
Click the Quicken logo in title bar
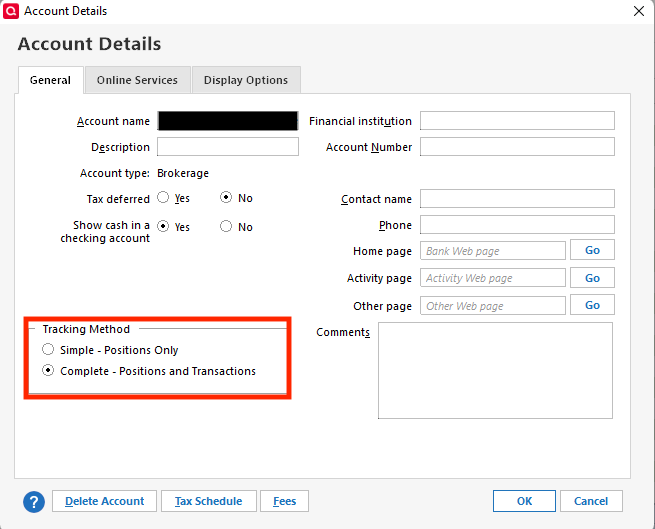(x=11, y=11)
